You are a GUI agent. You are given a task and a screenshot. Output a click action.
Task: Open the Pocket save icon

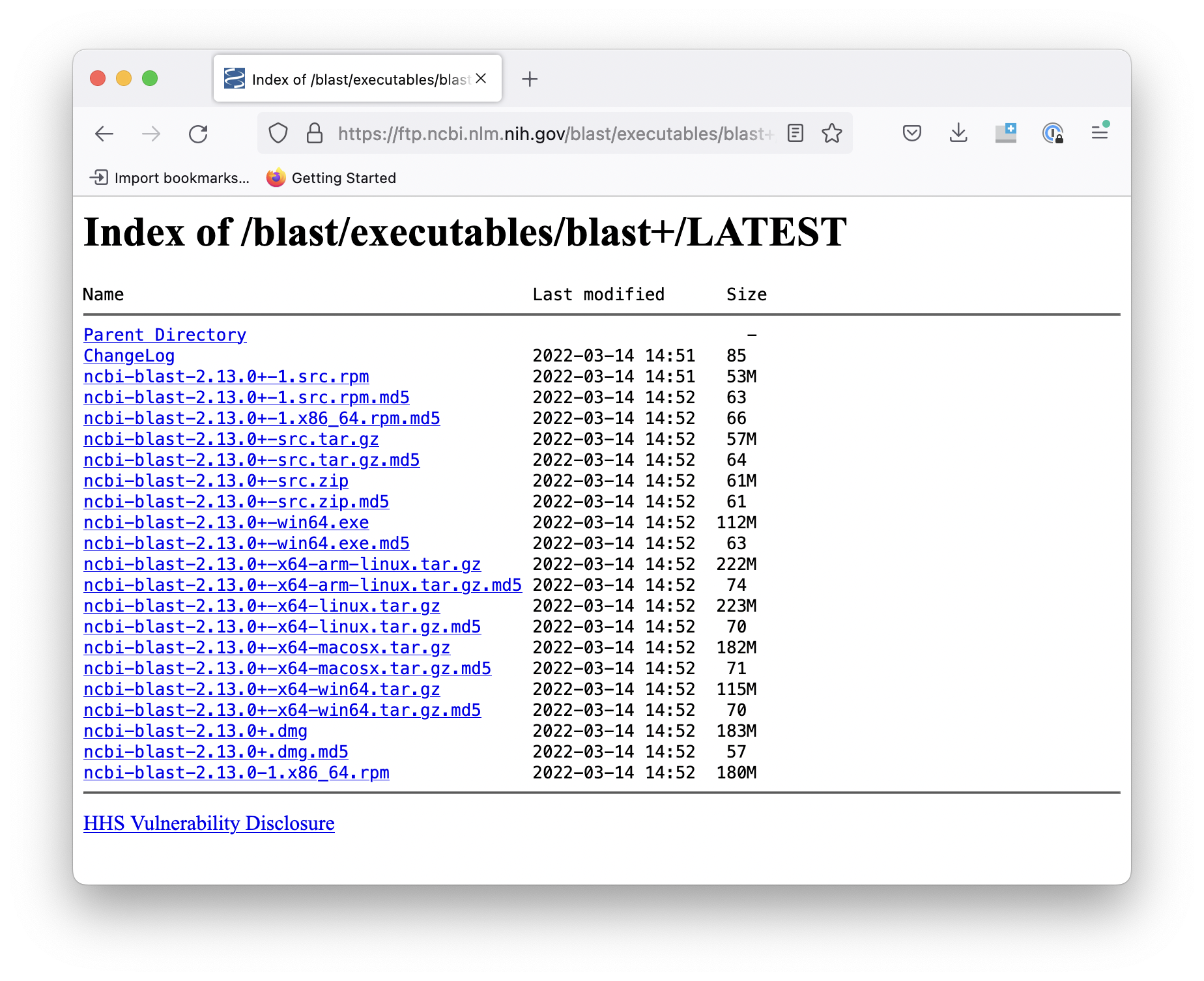coord(912,134)
